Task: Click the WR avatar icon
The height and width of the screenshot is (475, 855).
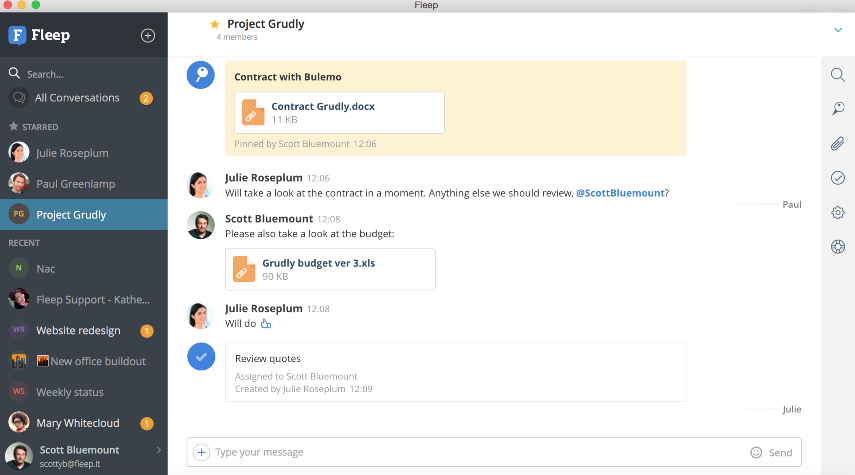Action: 19,329
